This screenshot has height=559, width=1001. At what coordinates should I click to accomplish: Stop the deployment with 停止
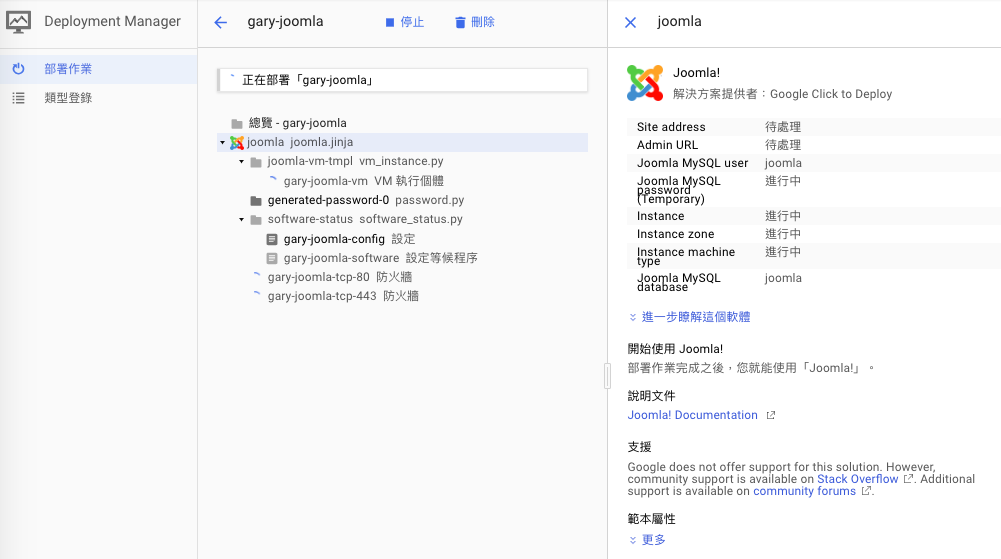405,22
